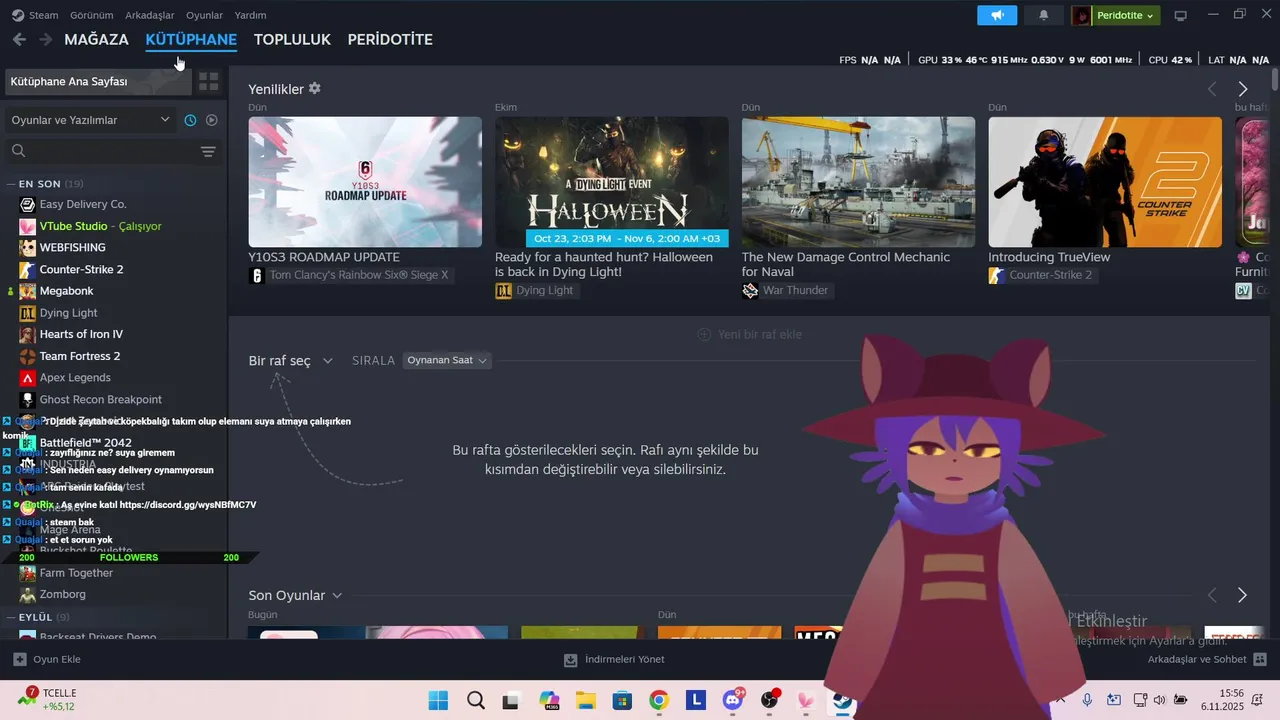Open Windows taskbar search
Image resolution: width=1280 pixels, height=720 pixels.
[475, 701]
